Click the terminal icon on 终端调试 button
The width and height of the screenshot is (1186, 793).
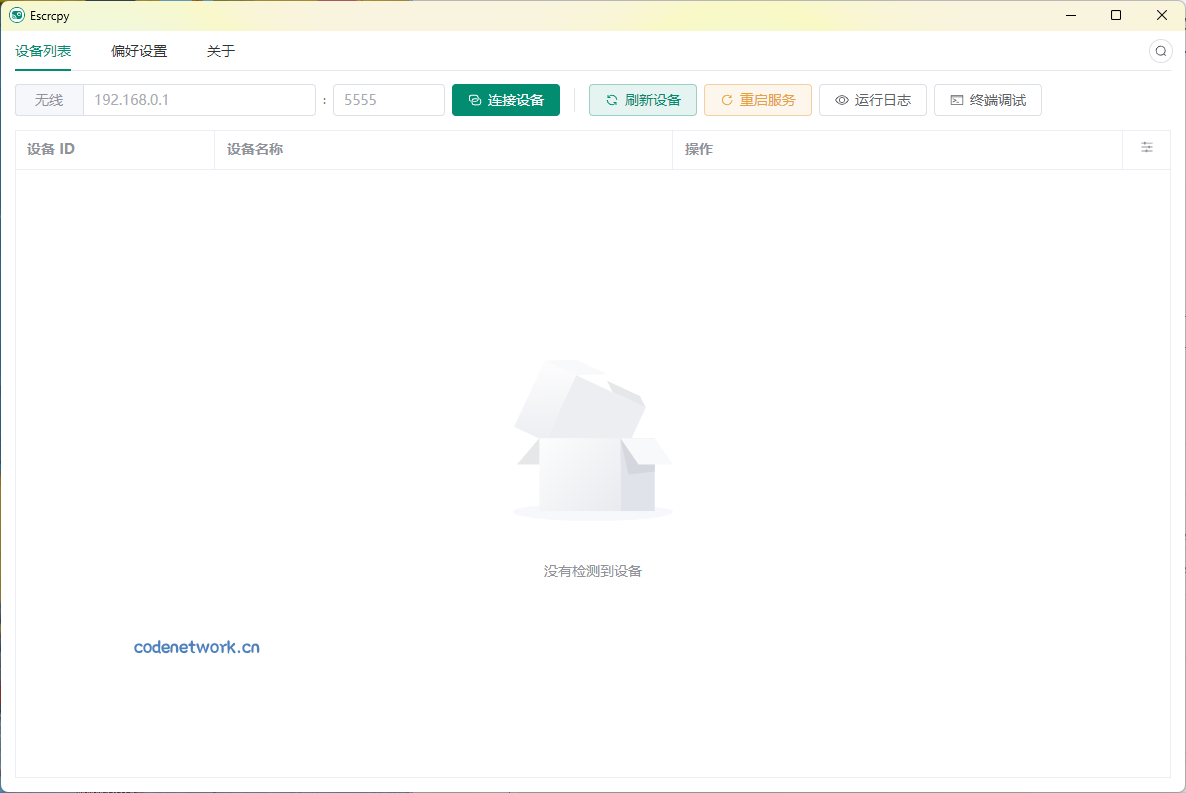(955, 99)
